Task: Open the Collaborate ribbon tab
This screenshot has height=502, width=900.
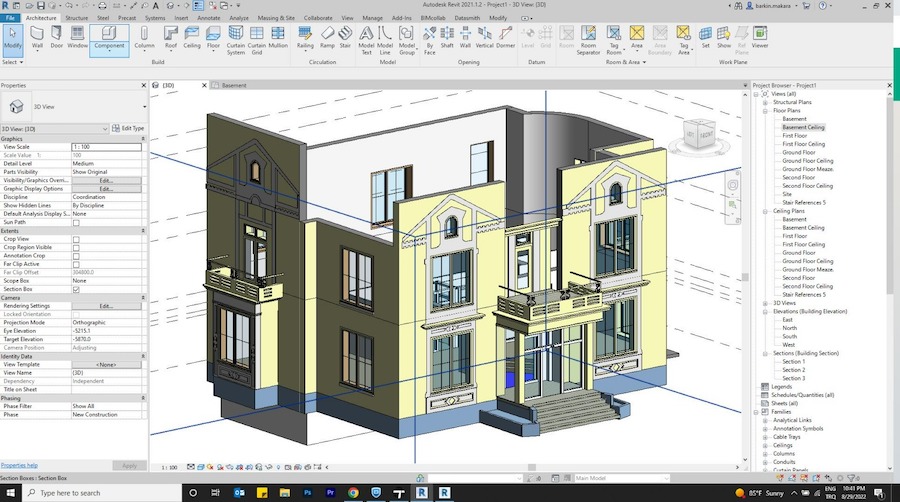Action: tap(318, 18)
